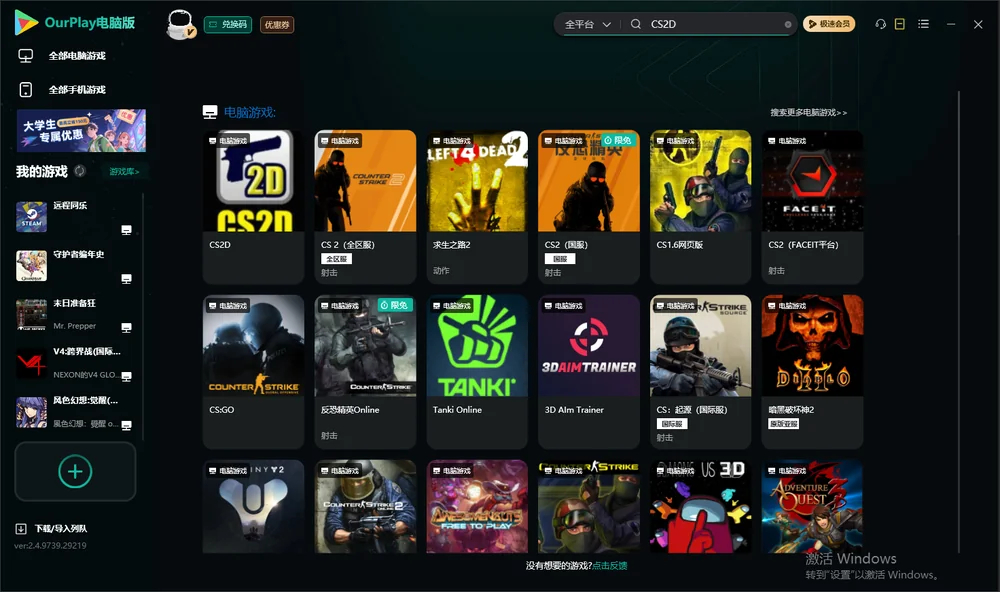Screen dimensions: 1000x592
Task: Open the CS2 (FACEIT平台) game card
Action: (812, 207)
